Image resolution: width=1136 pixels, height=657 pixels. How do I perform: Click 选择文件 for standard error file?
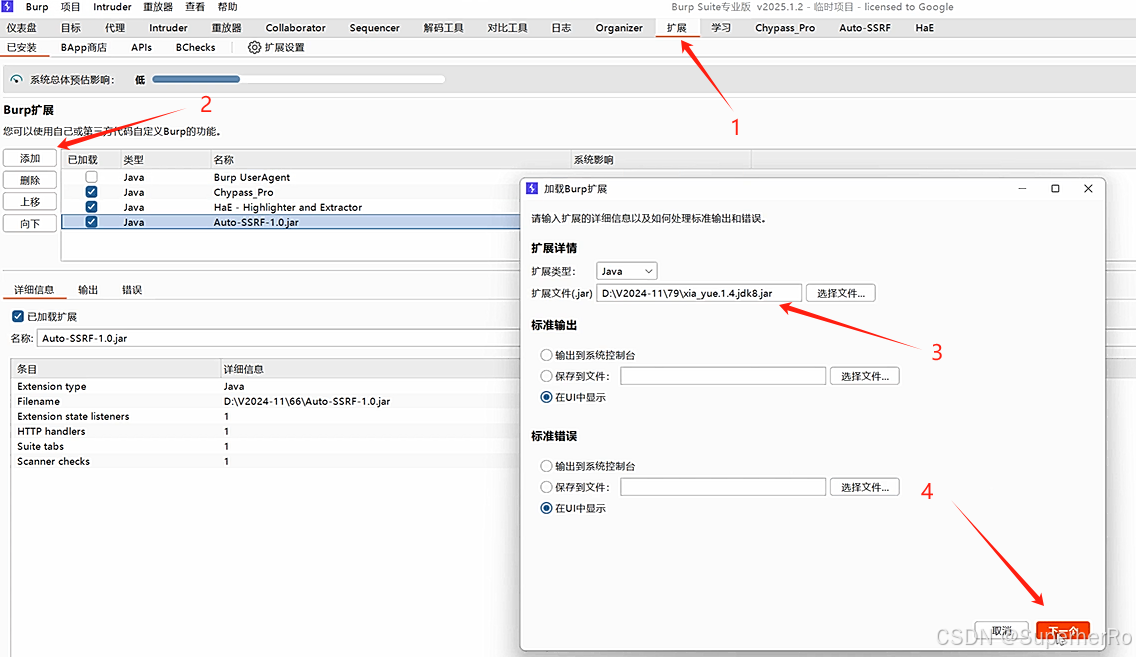[864, 487]
